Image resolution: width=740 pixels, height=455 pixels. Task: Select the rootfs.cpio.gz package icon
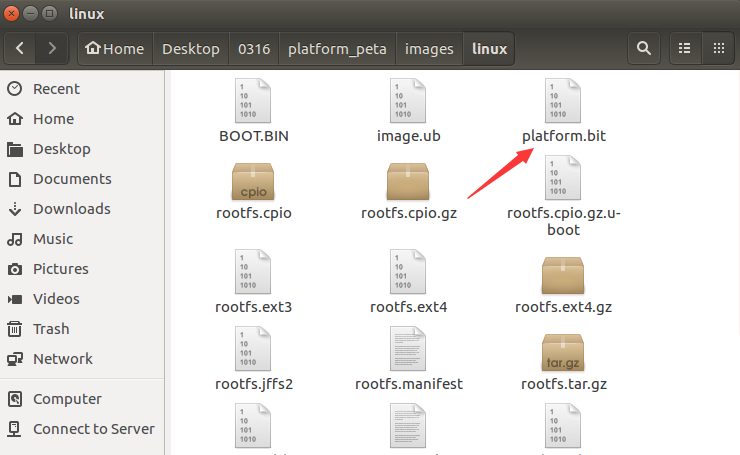[x=408, y=182]
